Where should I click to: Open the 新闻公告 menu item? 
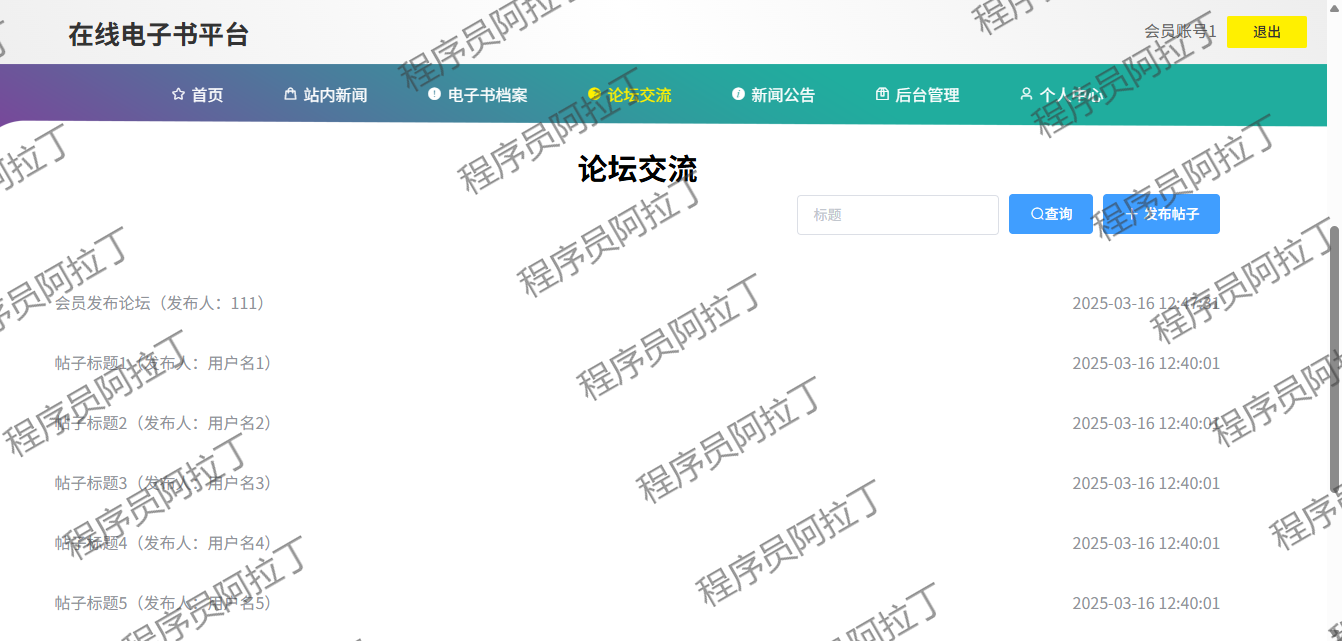774,95
